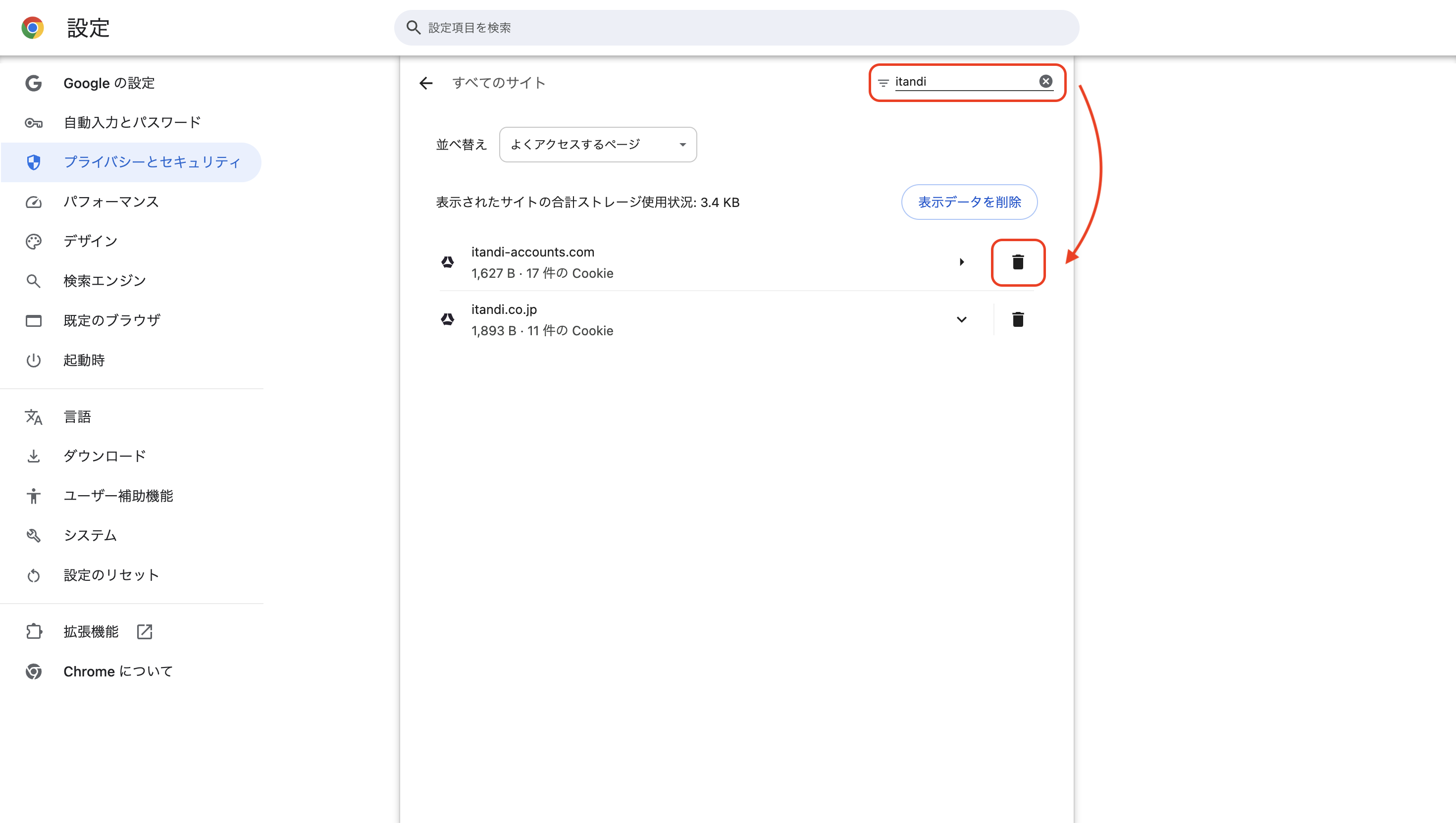Image resolution: width=1456 pixels, height=823 pixels.
Task: Open itandi-accounts.com details arrow
Action: point(961,262)
